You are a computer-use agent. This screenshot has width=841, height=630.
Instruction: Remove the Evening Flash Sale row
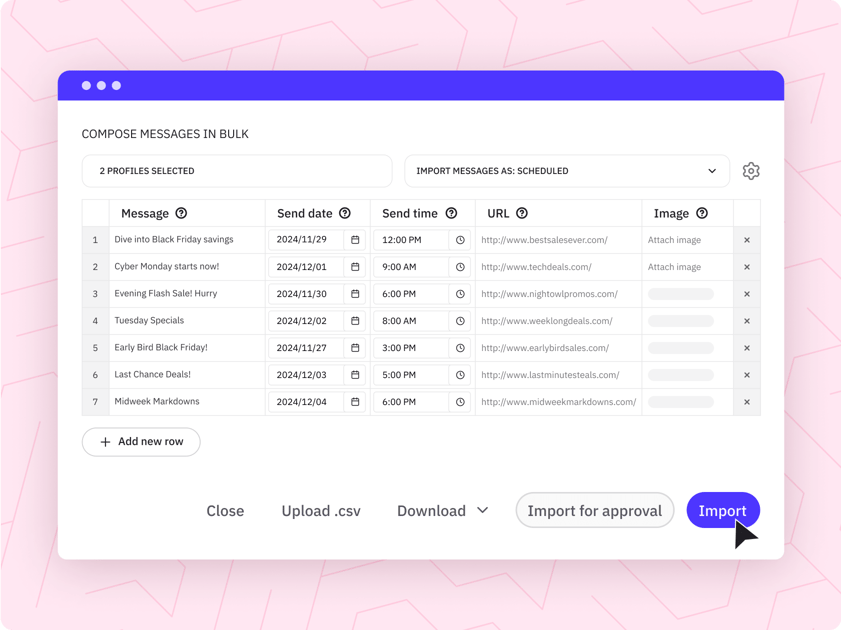pyautogui.click(x=747, y=294)
